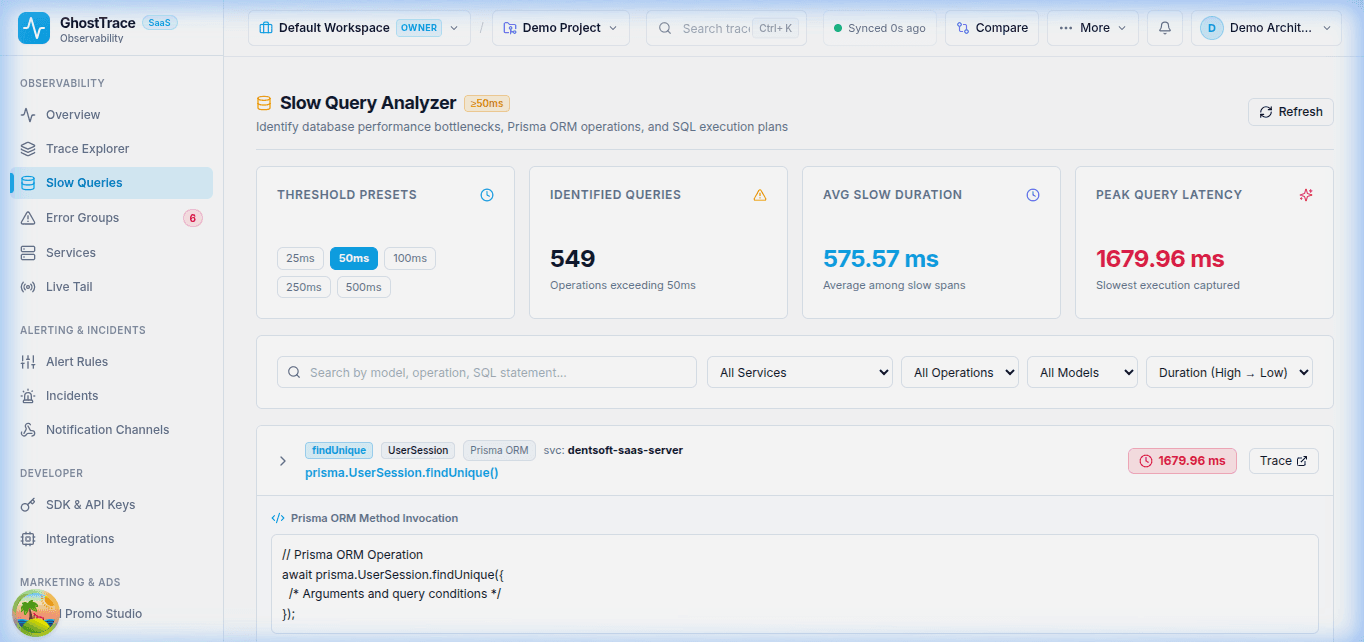Open the All Models filter dropdown

click(1082, 372)
